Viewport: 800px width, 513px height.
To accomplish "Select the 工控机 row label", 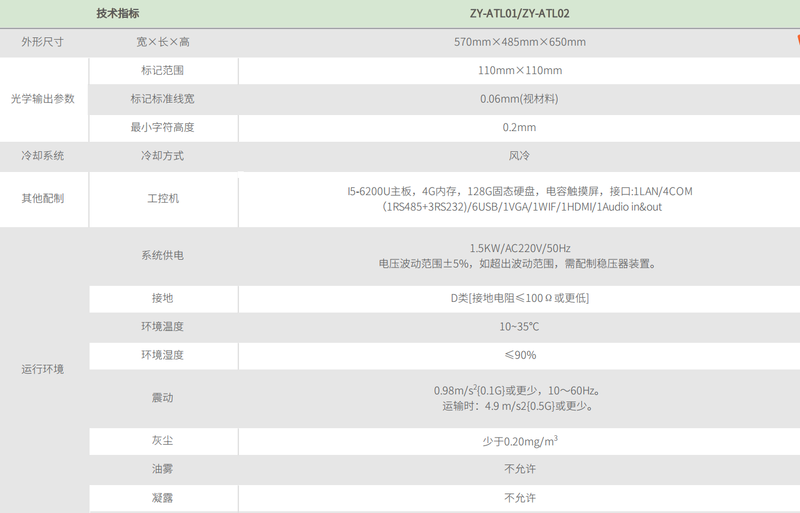I will 162,198.
